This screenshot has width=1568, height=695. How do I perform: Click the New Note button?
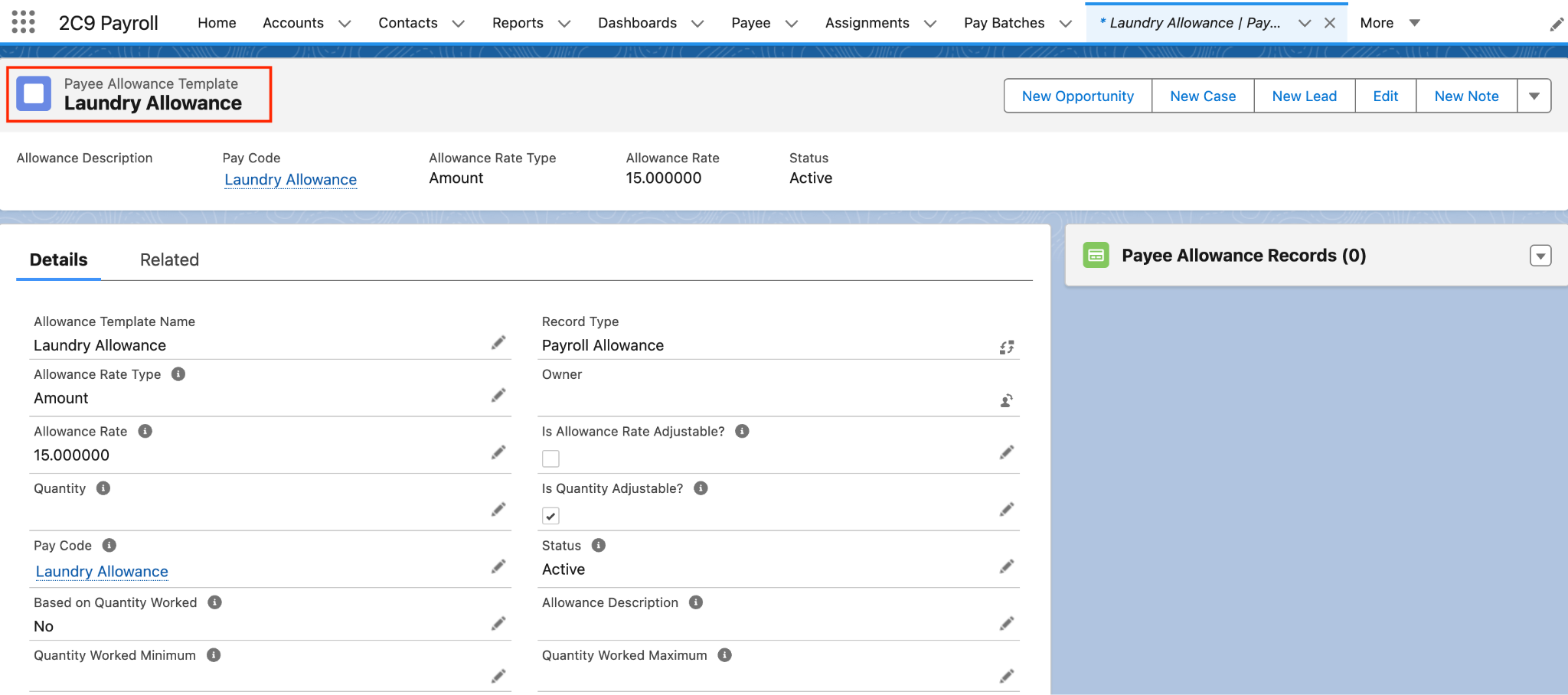click(1467, 96)
